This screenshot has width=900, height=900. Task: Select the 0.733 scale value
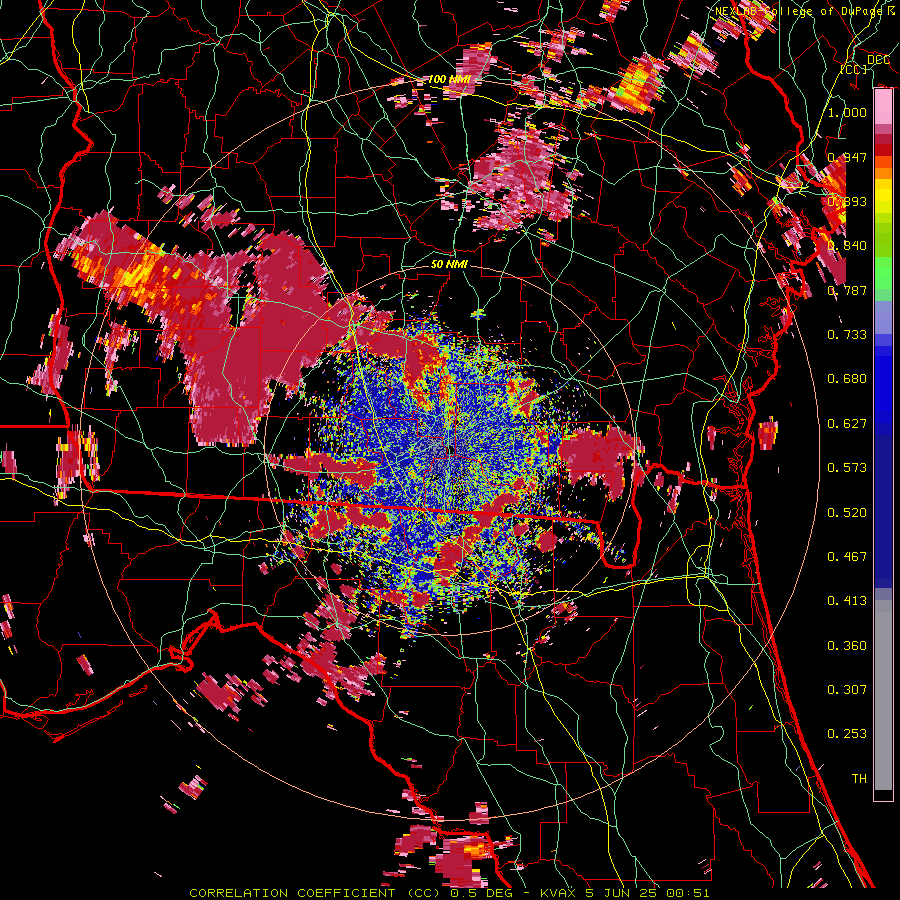pos(847,335)
